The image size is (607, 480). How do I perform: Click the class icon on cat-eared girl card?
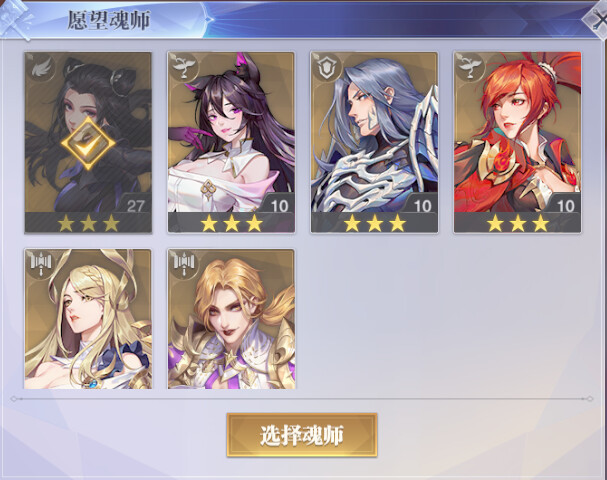click(x=184, y=68)
